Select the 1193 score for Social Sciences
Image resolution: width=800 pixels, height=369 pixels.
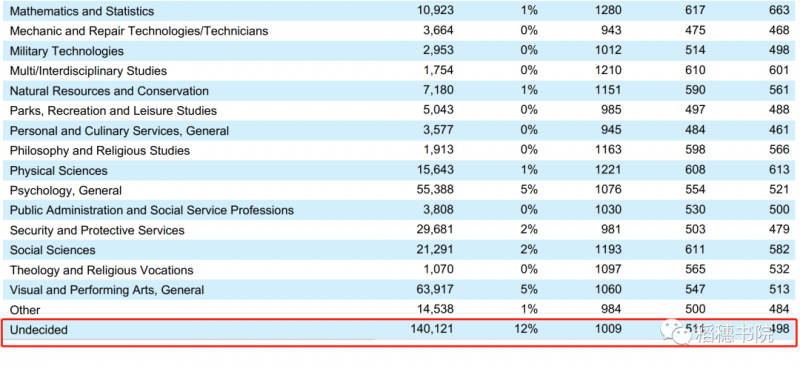pos(608,250)
